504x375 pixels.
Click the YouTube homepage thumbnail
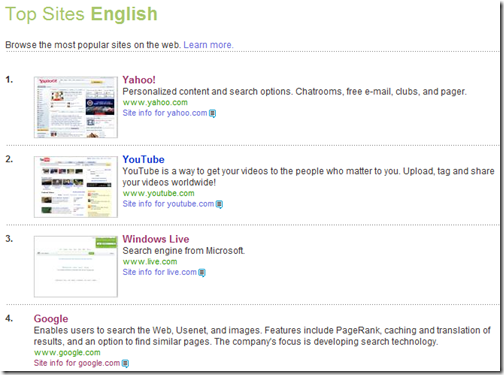pyautogui.click(x=76, y=187)
